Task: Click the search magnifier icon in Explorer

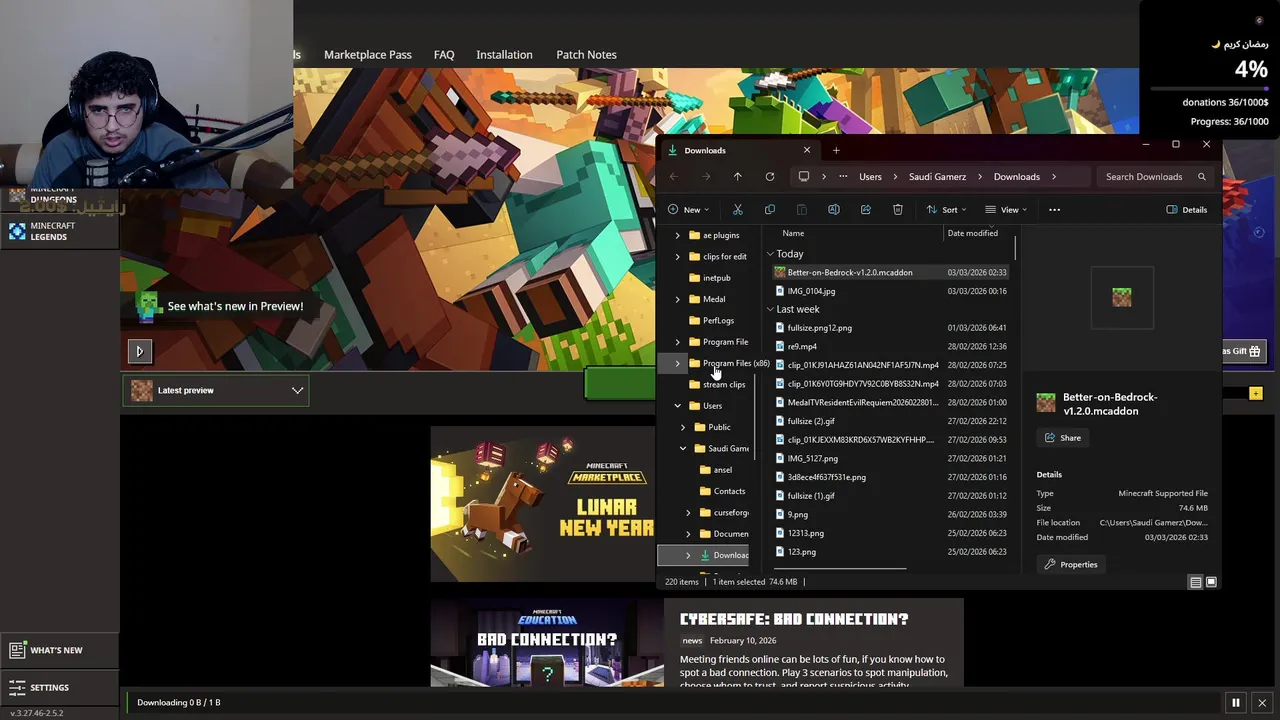Action: pyautogui.click(x=1202, y=177)
